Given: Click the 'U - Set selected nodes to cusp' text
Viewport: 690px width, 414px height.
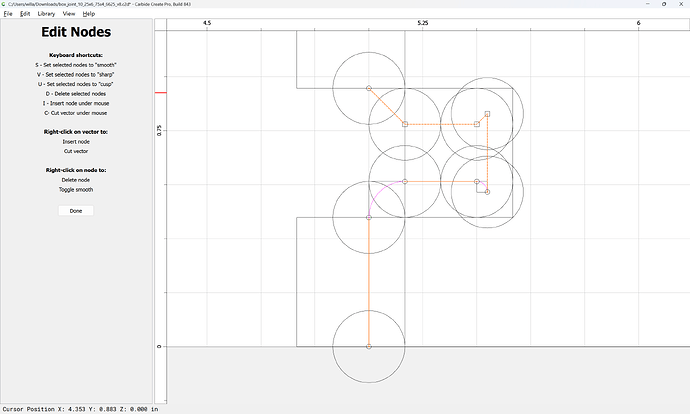Looking at the screenshot, I should [76, 84].
